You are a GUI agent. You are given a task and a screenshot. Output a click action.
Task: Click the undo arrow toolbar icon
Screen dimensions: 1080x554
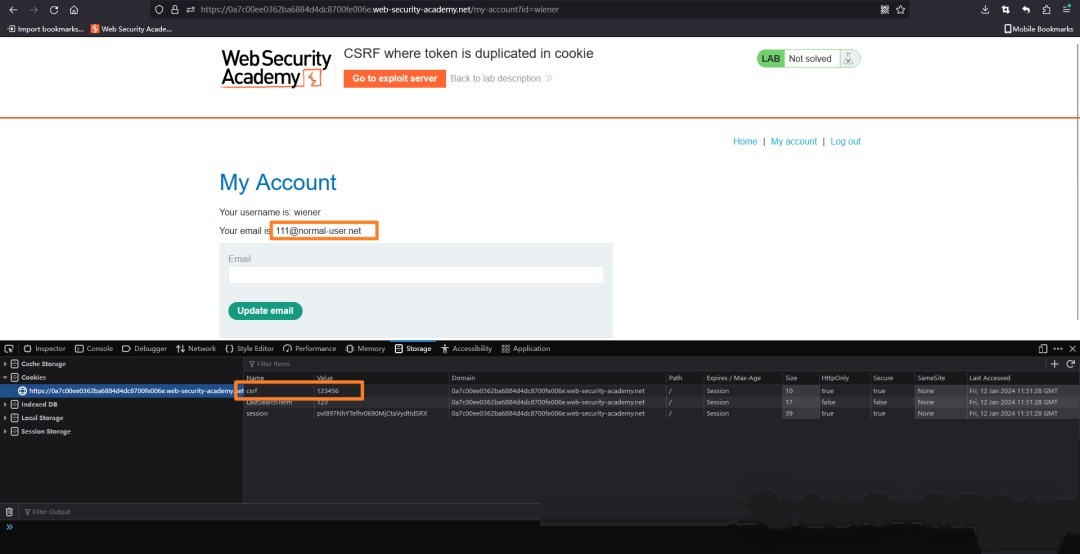(1026, 10)
